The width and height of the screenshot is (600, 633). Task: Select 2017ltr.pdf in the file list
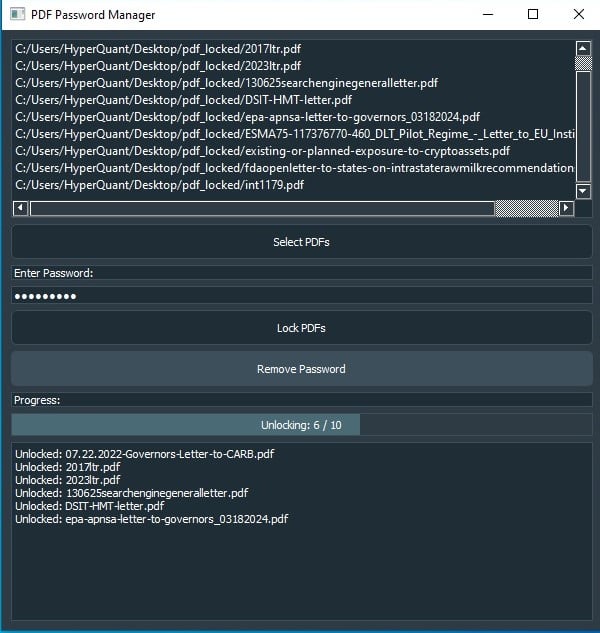tap(158, 48)
